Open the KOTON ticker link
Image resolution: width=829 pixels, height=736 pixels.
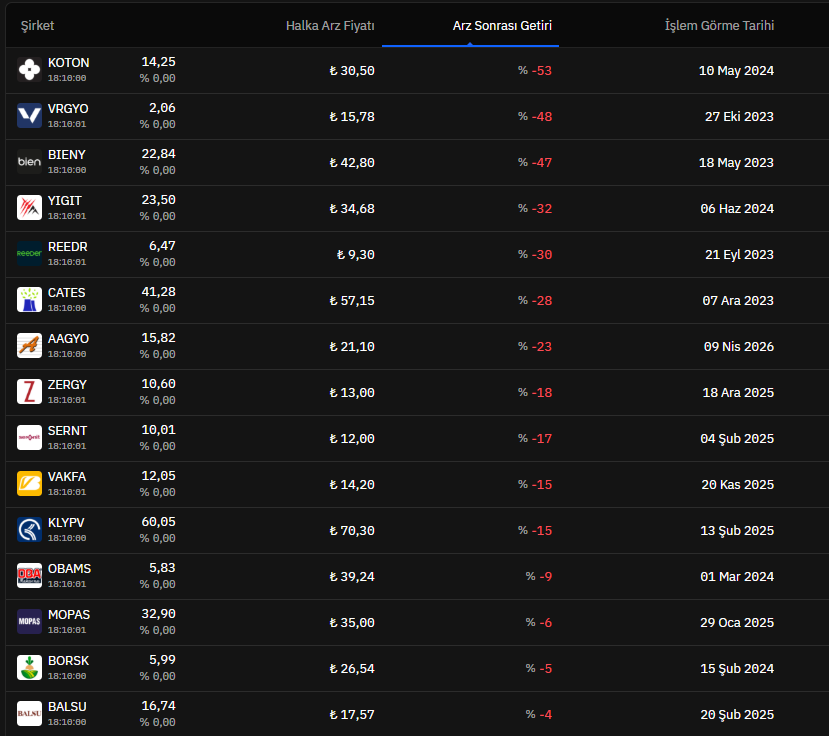coord(69,63)
